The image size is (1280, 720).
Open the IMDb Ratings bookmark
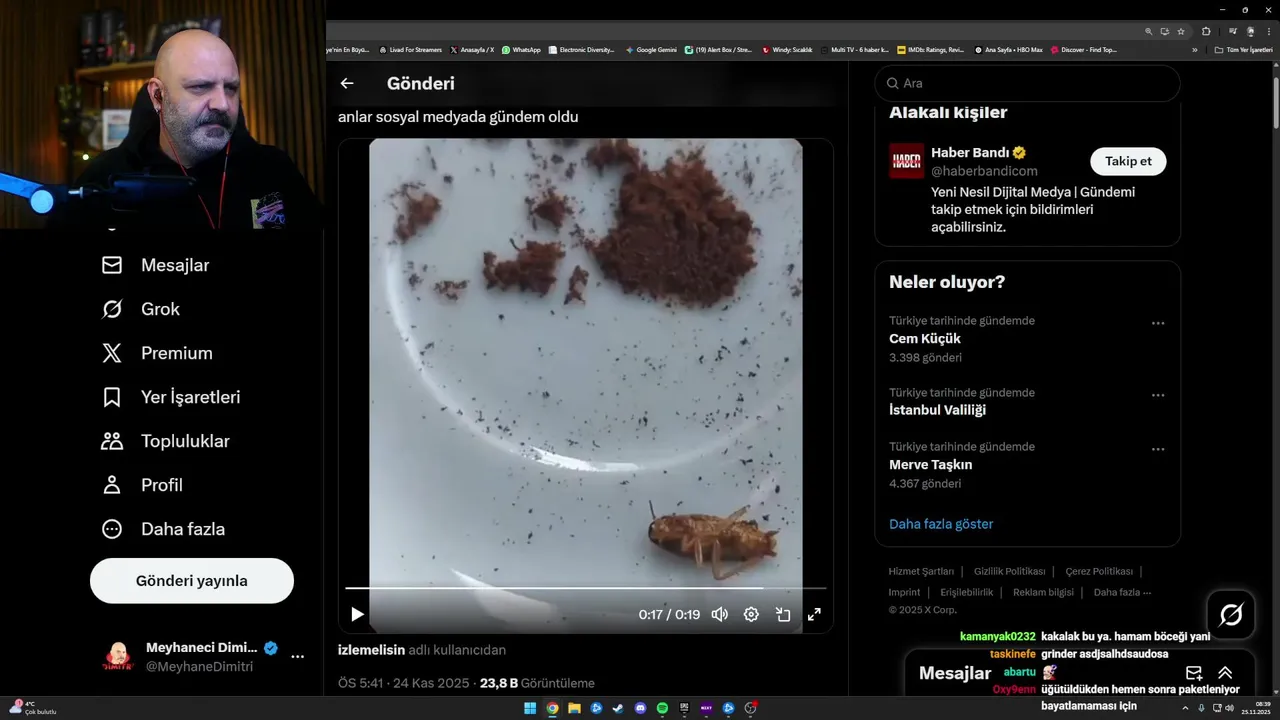click(x=931, y=49)
